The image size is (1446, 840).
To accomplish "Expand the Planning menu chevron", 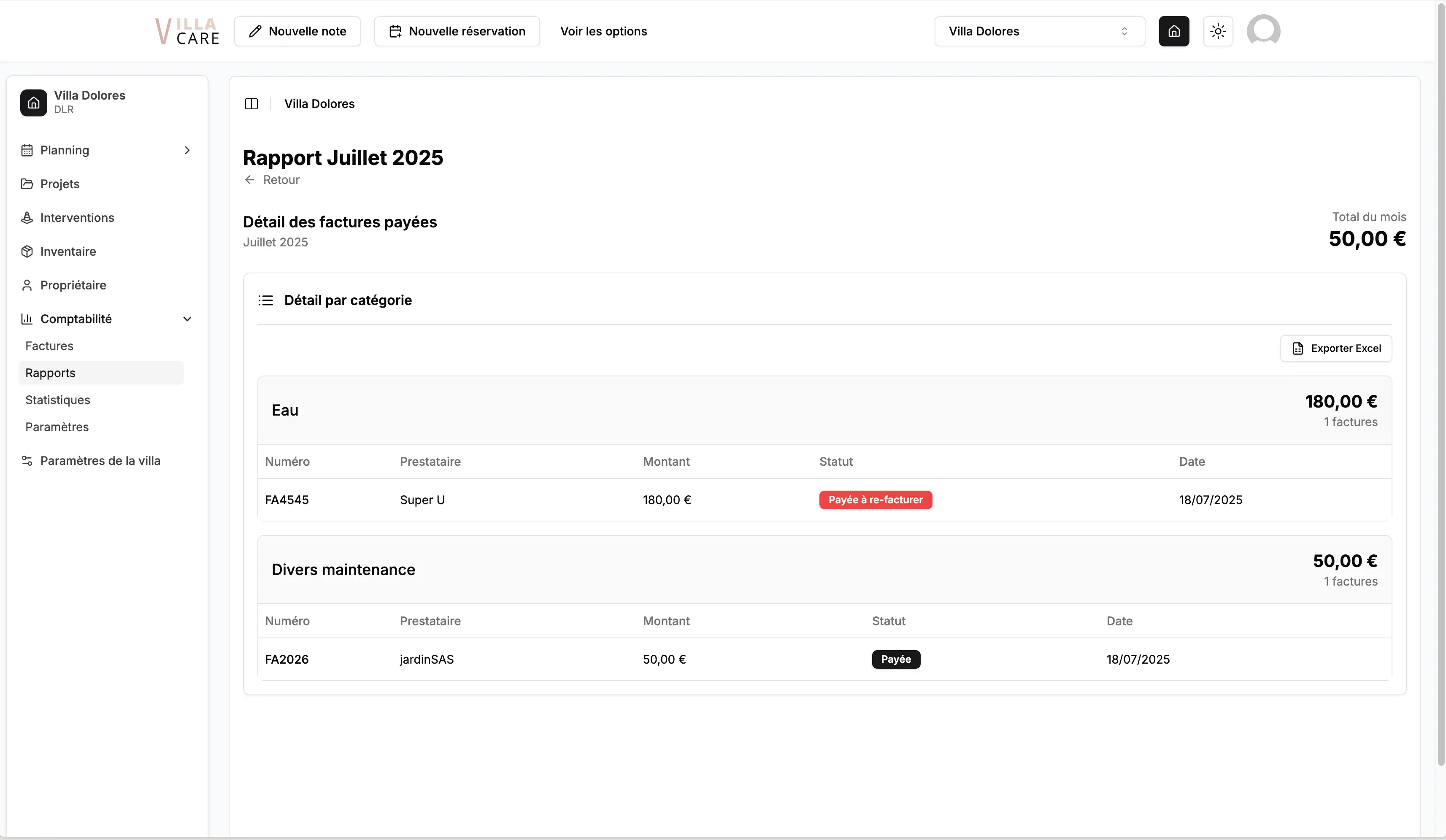I will 187,150.
